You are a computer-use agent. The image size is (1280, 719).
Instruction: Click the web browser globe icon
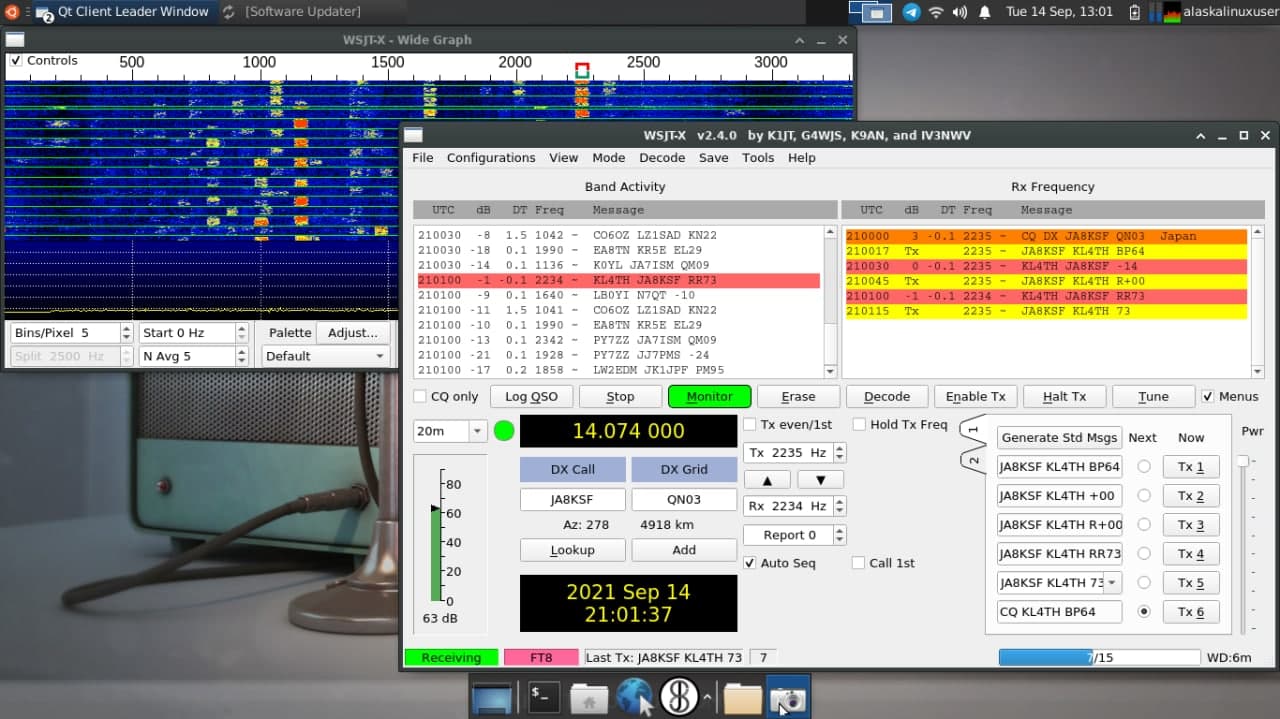click(x=634, y=696)
